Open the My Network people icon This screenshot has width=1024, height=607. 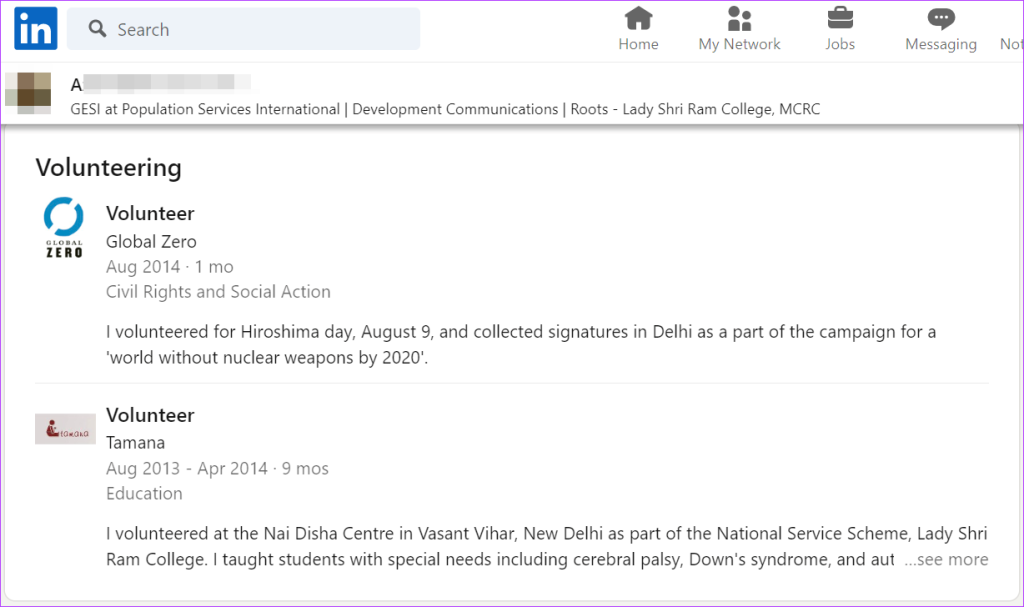click(739, 18)
